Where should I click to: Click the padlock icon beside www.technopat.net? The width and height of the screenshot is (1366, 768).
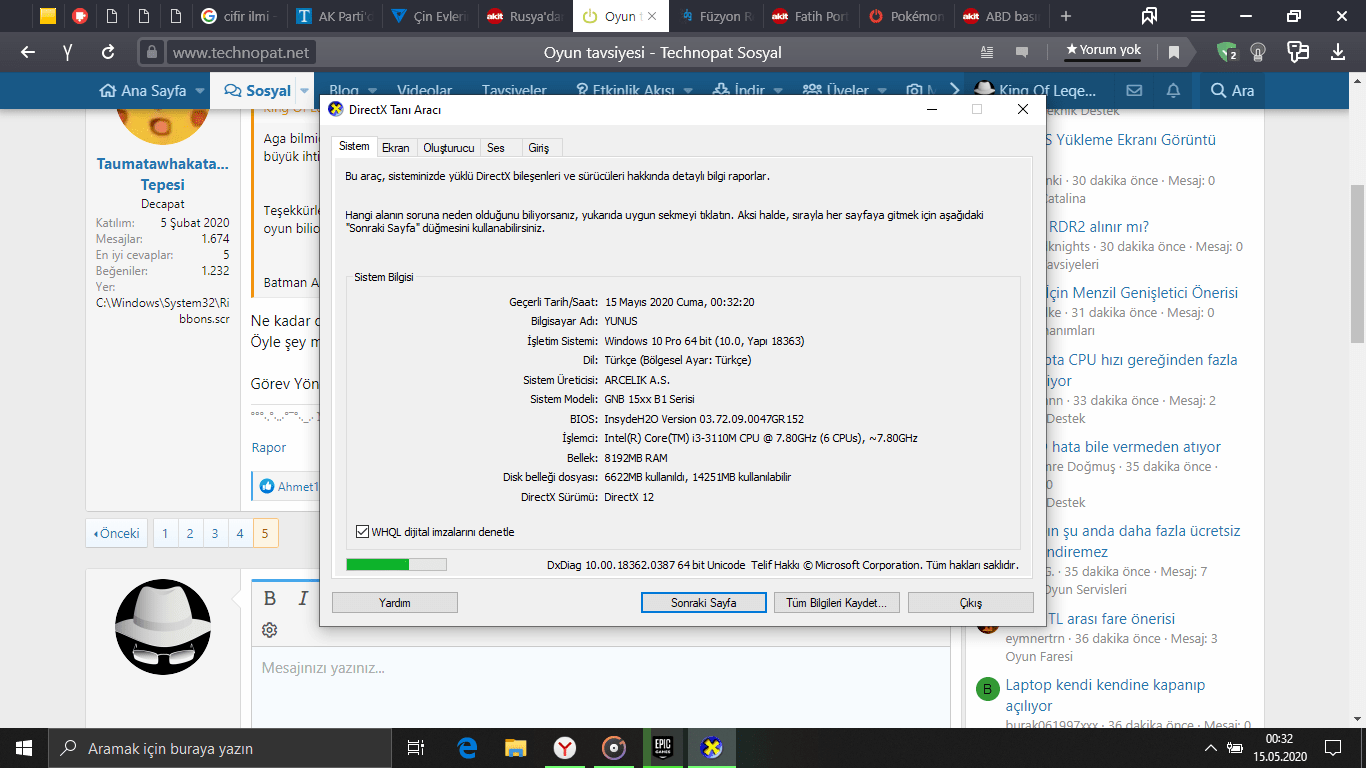point(152,52)
